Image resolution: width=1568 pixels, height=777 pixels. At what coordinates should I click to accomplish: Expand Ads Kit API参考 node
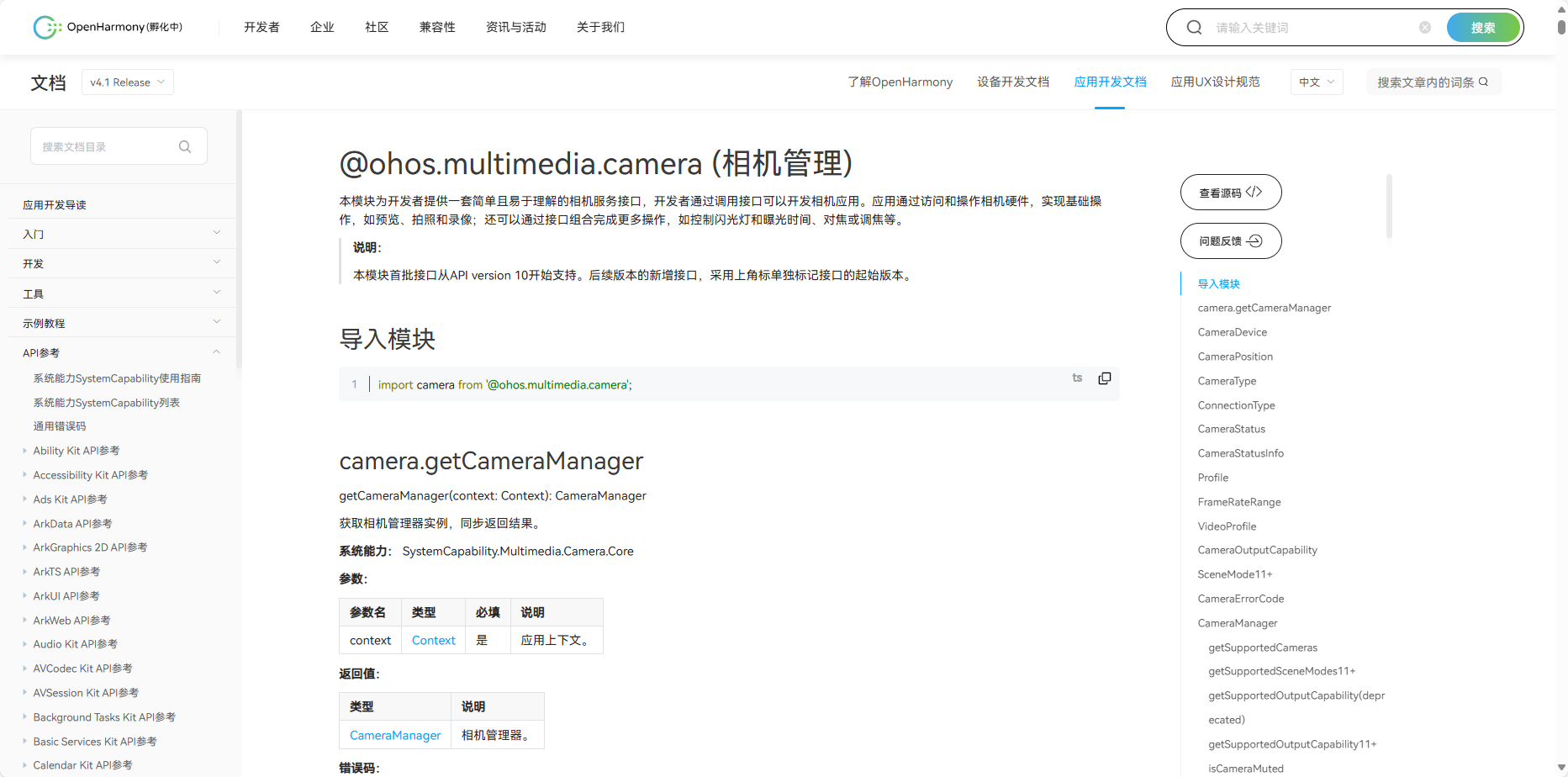pyautogui.click(x=24, y=499)
